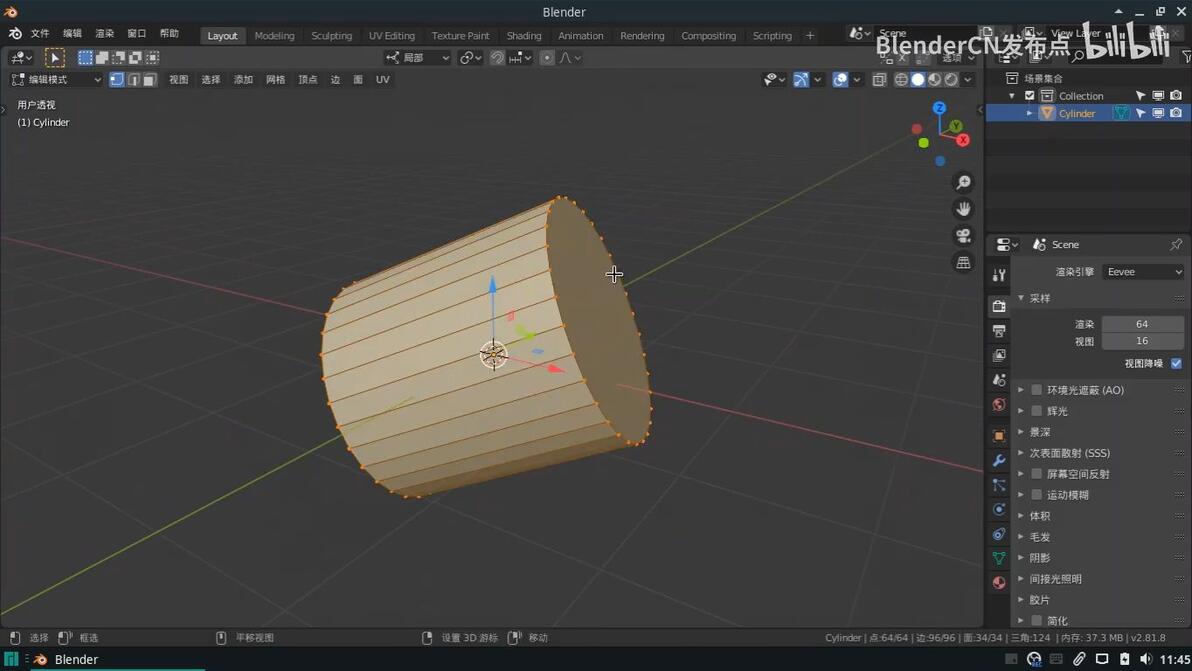Image resolution: width=1192 pixels, height=671 pixels.
Task: Open the Object Constraints properties tab
Action: pos(999,533)
